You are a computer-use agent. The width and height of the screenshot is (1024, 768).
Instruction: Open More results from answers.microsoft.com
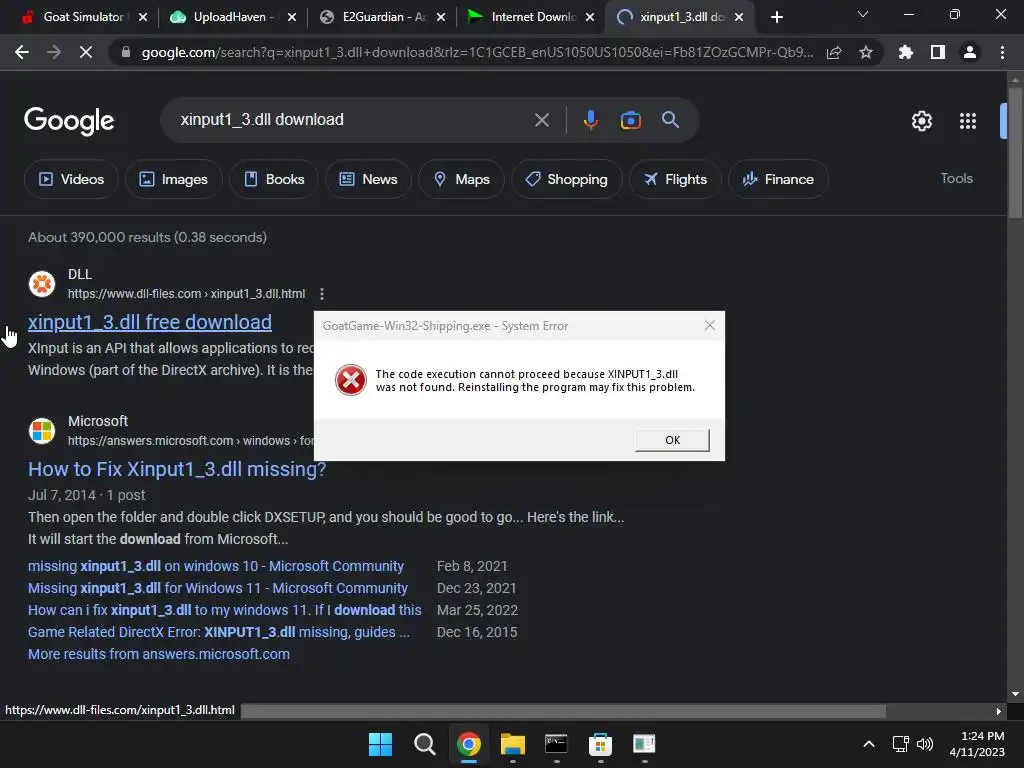pos(159,654)
